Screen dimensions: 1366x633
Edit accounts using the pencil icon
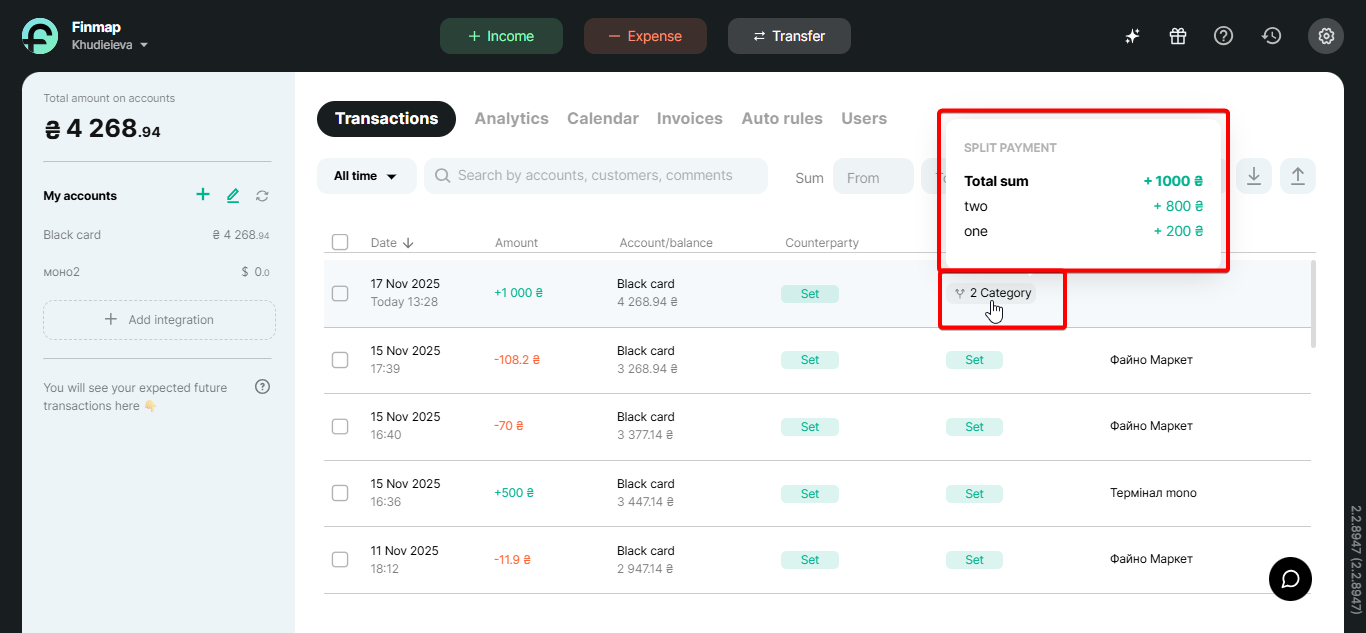(x=233, y=196)
